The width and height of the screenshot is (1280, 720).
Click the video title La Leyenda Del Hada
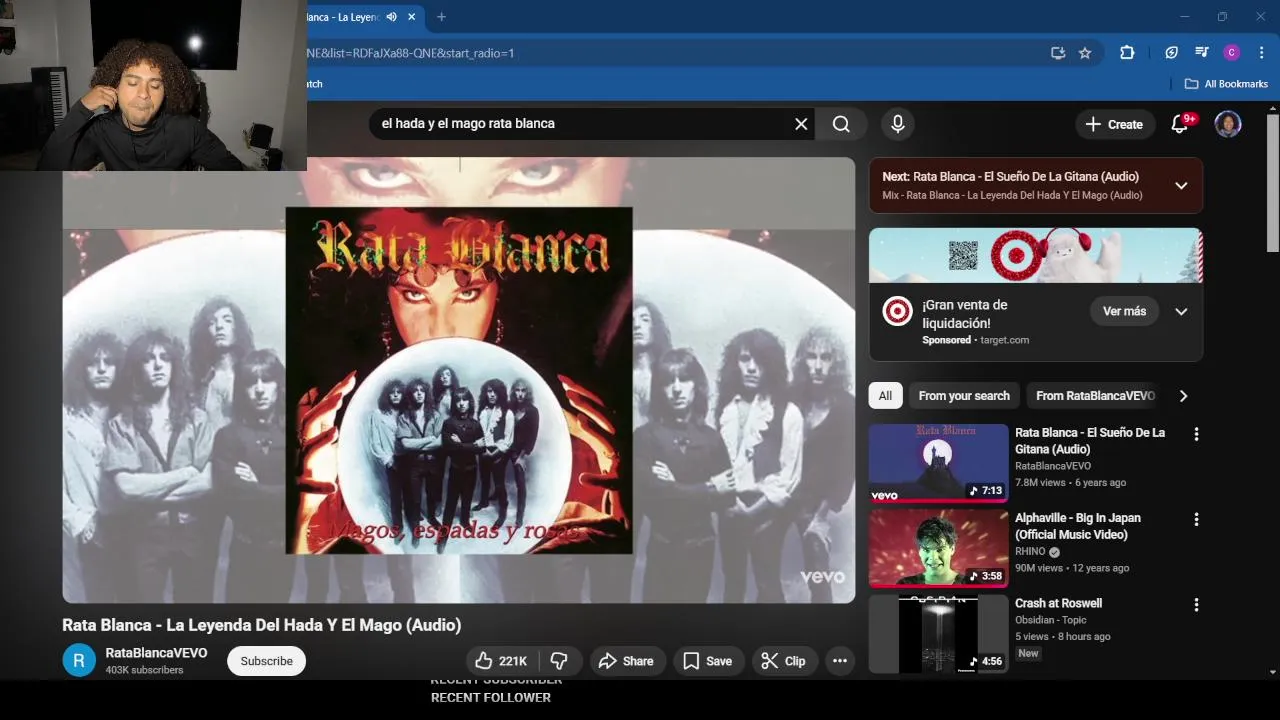coord(262,625)
